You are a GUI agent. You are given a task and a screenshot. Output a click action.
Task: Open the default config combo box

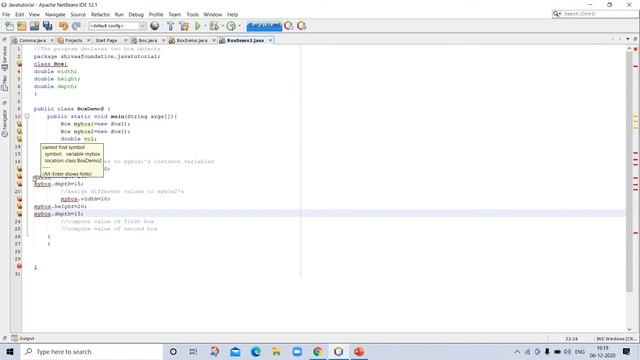coord(117,26)
